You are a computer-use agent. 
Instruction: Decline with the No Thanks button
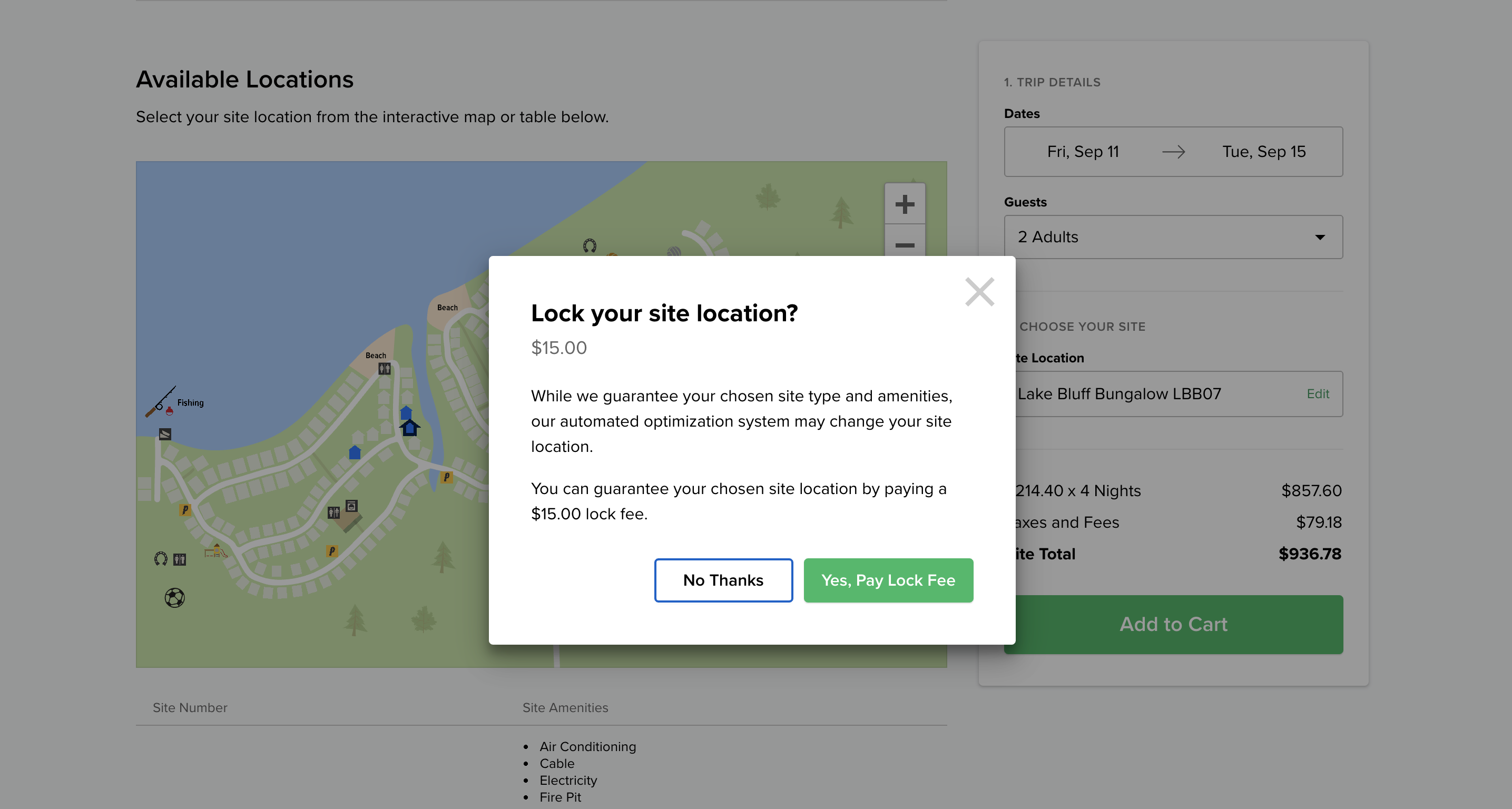click(x=723, y=579)
